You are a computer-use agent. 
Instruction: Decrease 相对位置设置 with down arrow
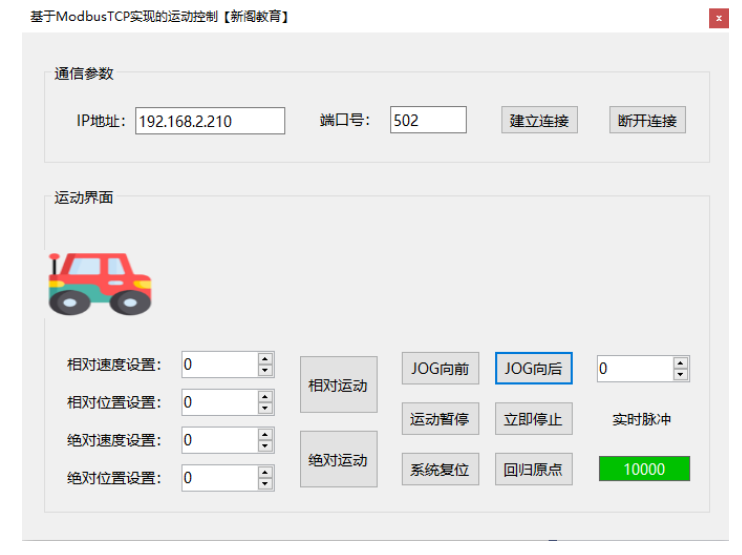tap(265, 408)
